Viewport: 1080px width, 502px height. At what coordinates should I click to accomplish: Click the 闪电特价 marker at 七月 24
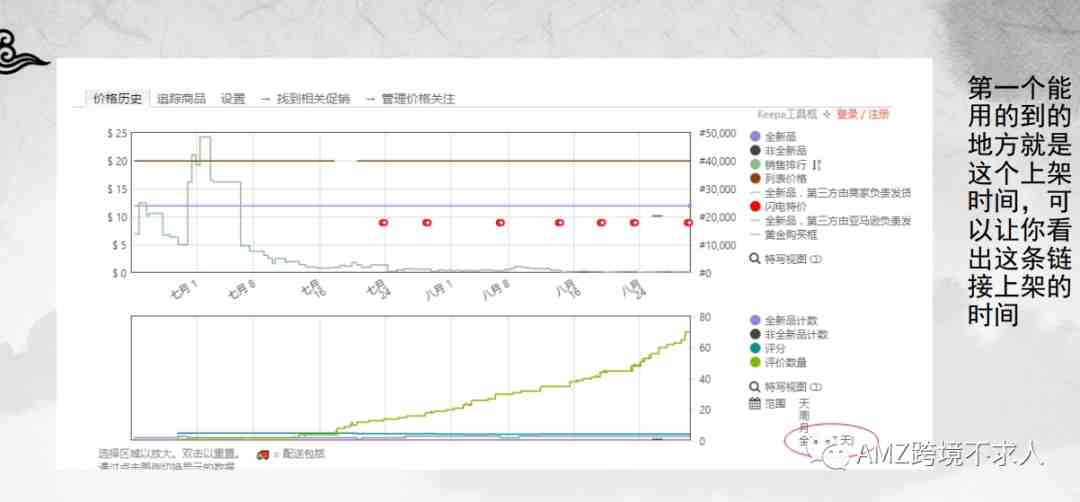click(384, 222)
